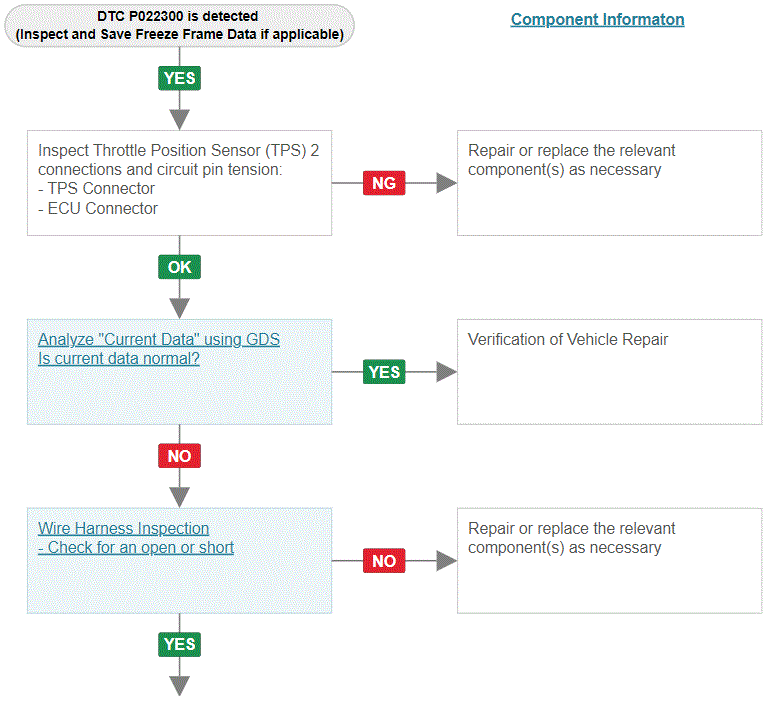Open the "Is current data normal?" link

[118, 358]
